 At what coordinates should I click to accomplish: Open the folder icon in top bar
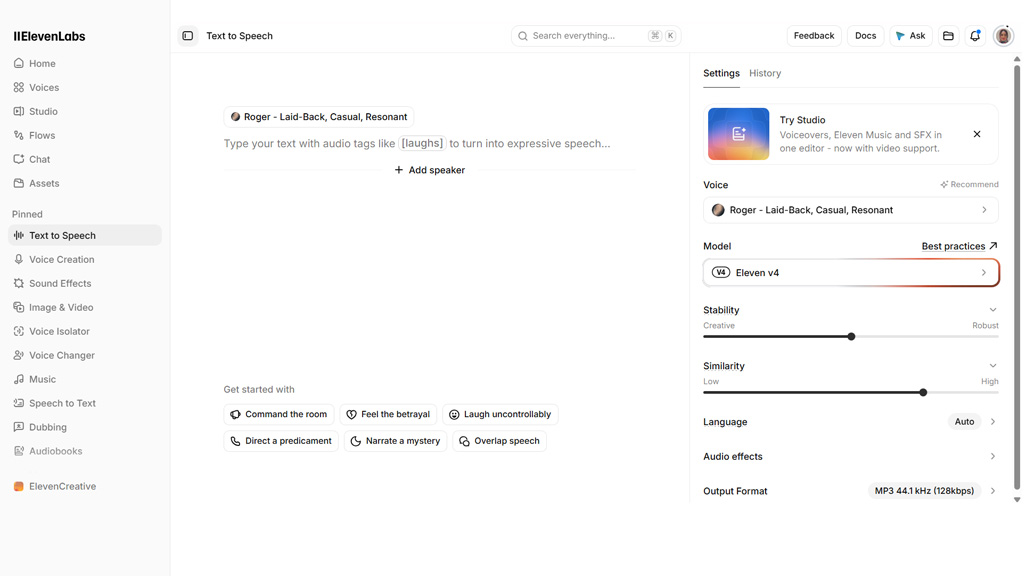(948, 36)
